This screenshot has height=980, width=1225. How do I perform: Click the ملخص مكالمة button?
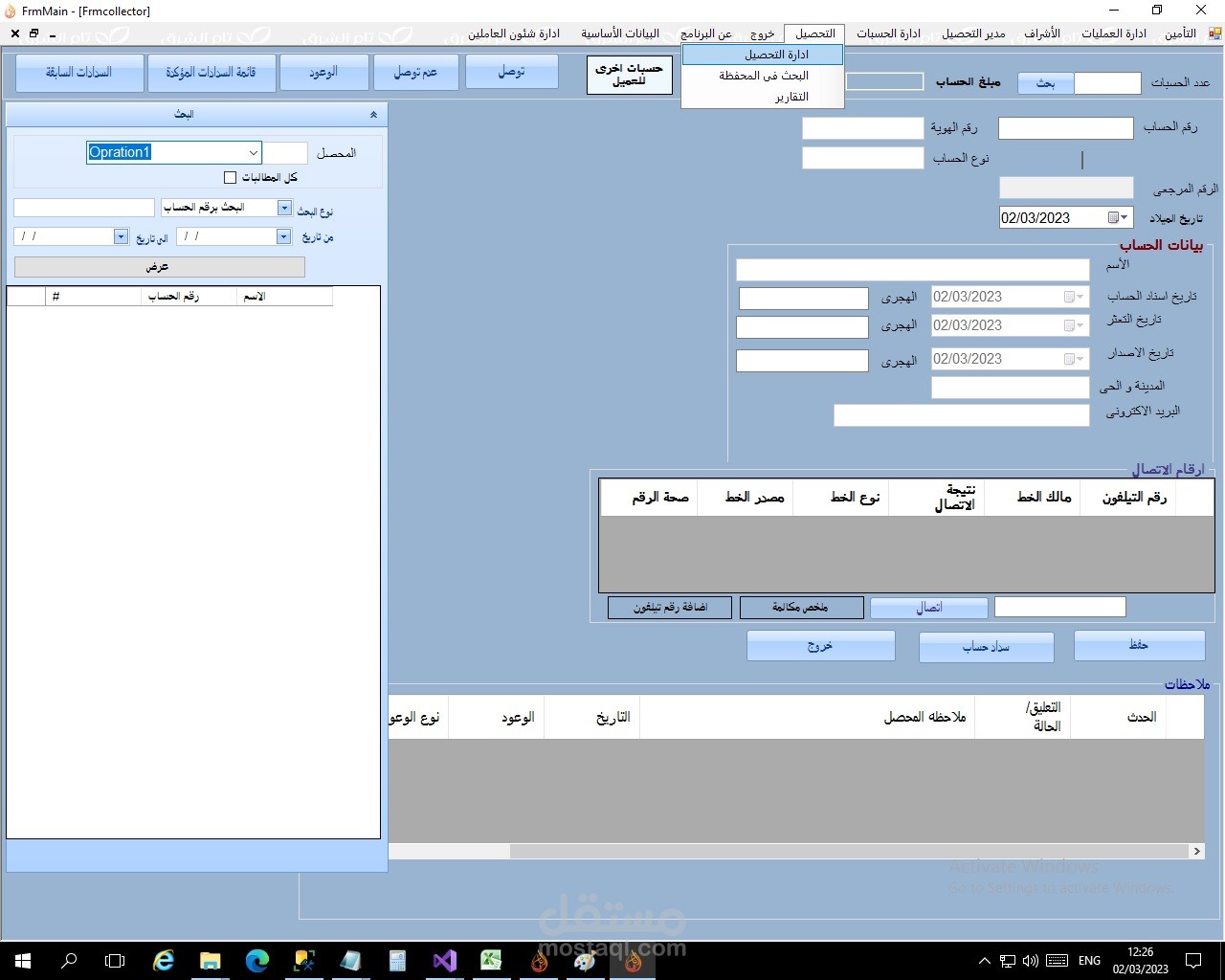point(801,608)
